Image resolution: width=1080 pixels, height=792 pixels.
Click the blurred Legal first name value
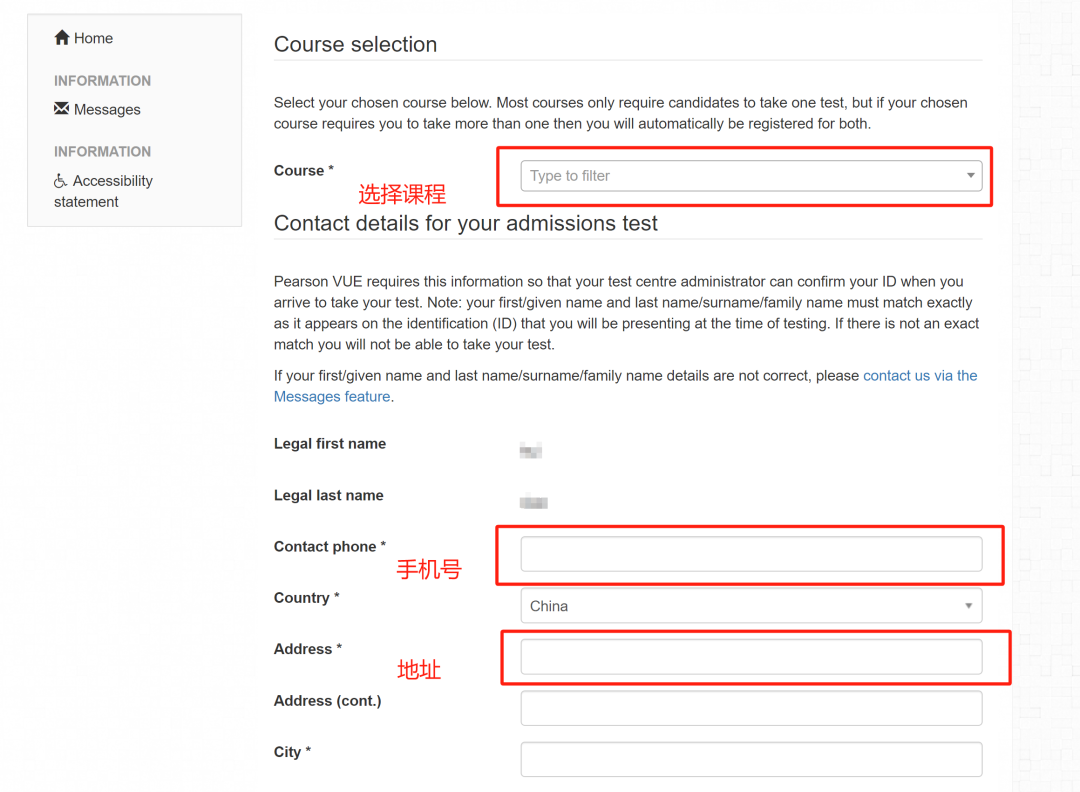[531, 451]
